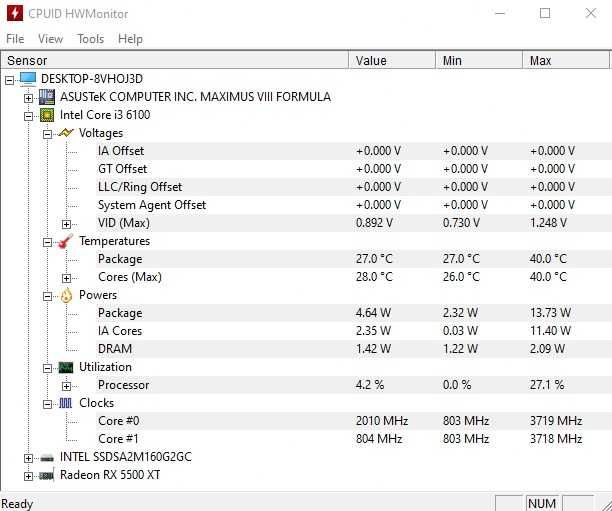Click the 1.248 V max VID value

[548, 223]
